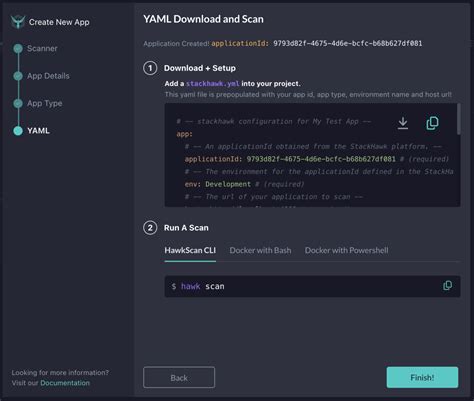Click the 'Create New App' title
Screen dimensions: 474x401
click(59, 22)
